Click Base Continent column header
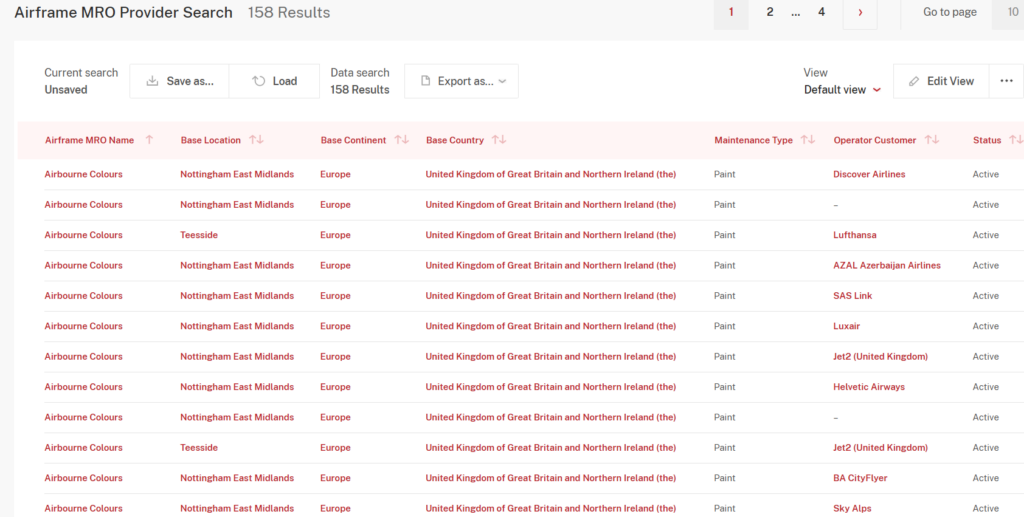This screenshot has width=1024, height=517. point(353,140)
